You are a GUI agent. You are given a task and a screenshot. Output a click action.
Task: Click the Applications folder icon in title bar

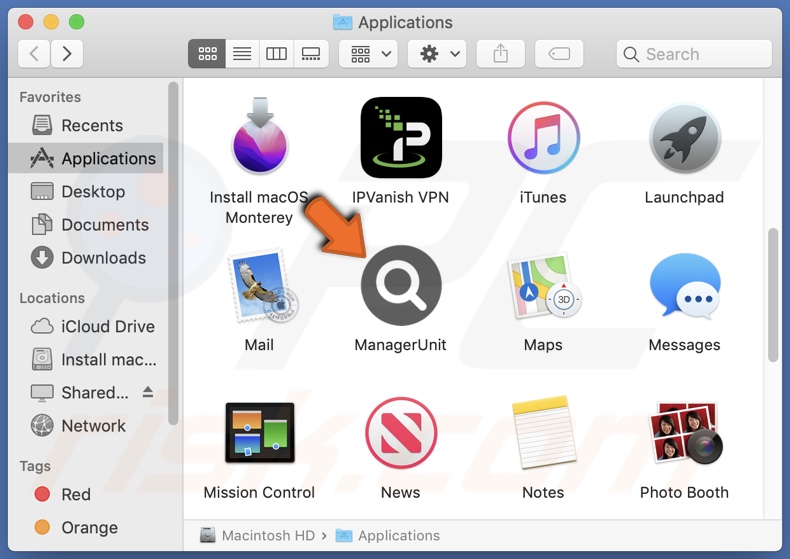(x=343, y=22)
